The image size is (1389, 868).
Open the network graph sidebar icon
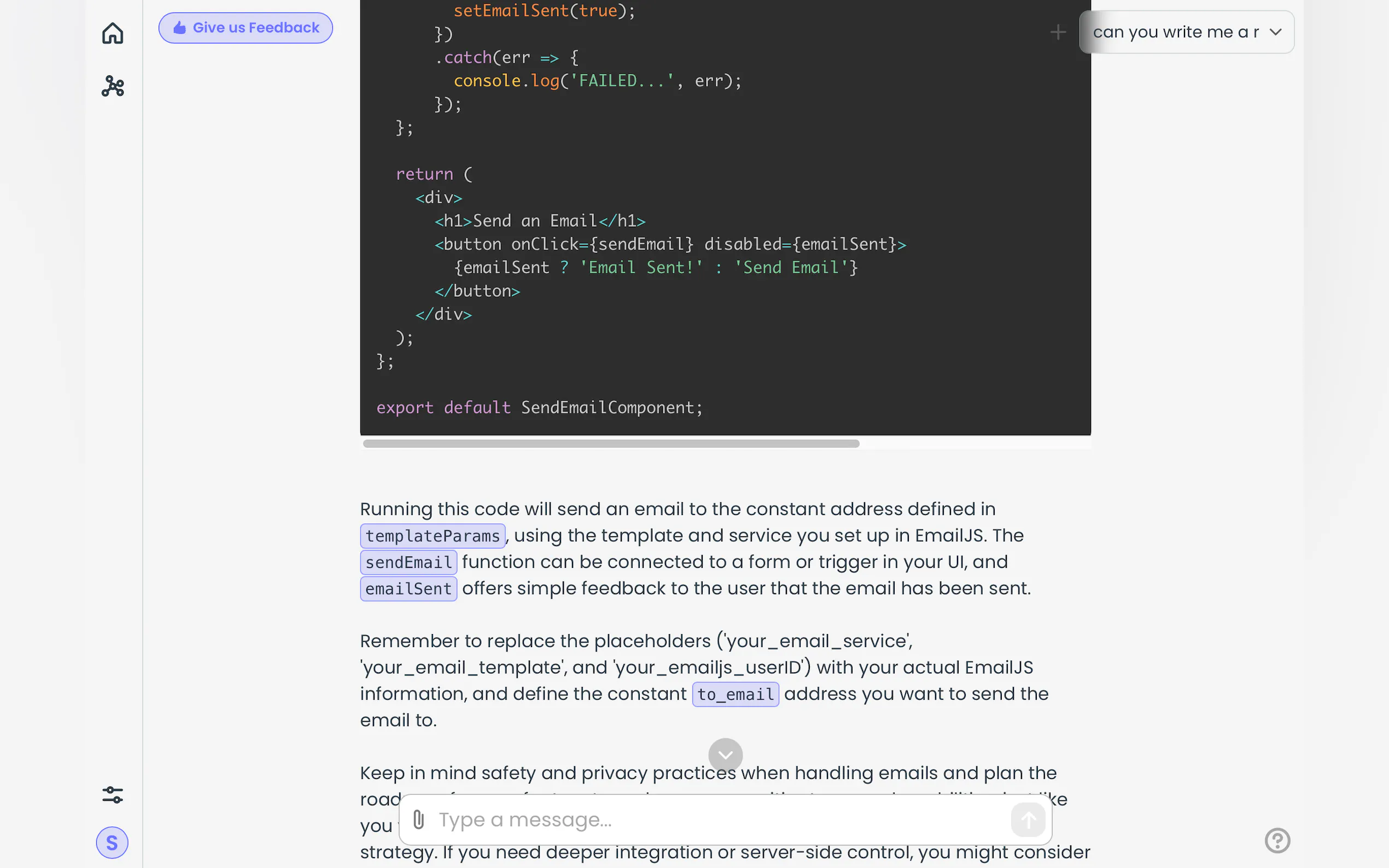click(x=113, y=86)
